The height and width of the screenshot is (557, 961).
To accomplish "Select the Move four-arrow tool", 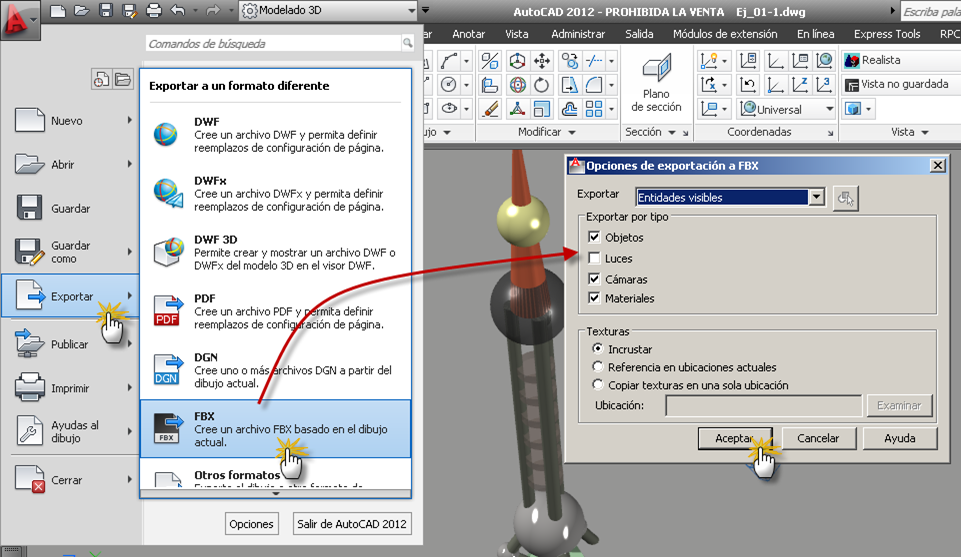I will [542, 61].
